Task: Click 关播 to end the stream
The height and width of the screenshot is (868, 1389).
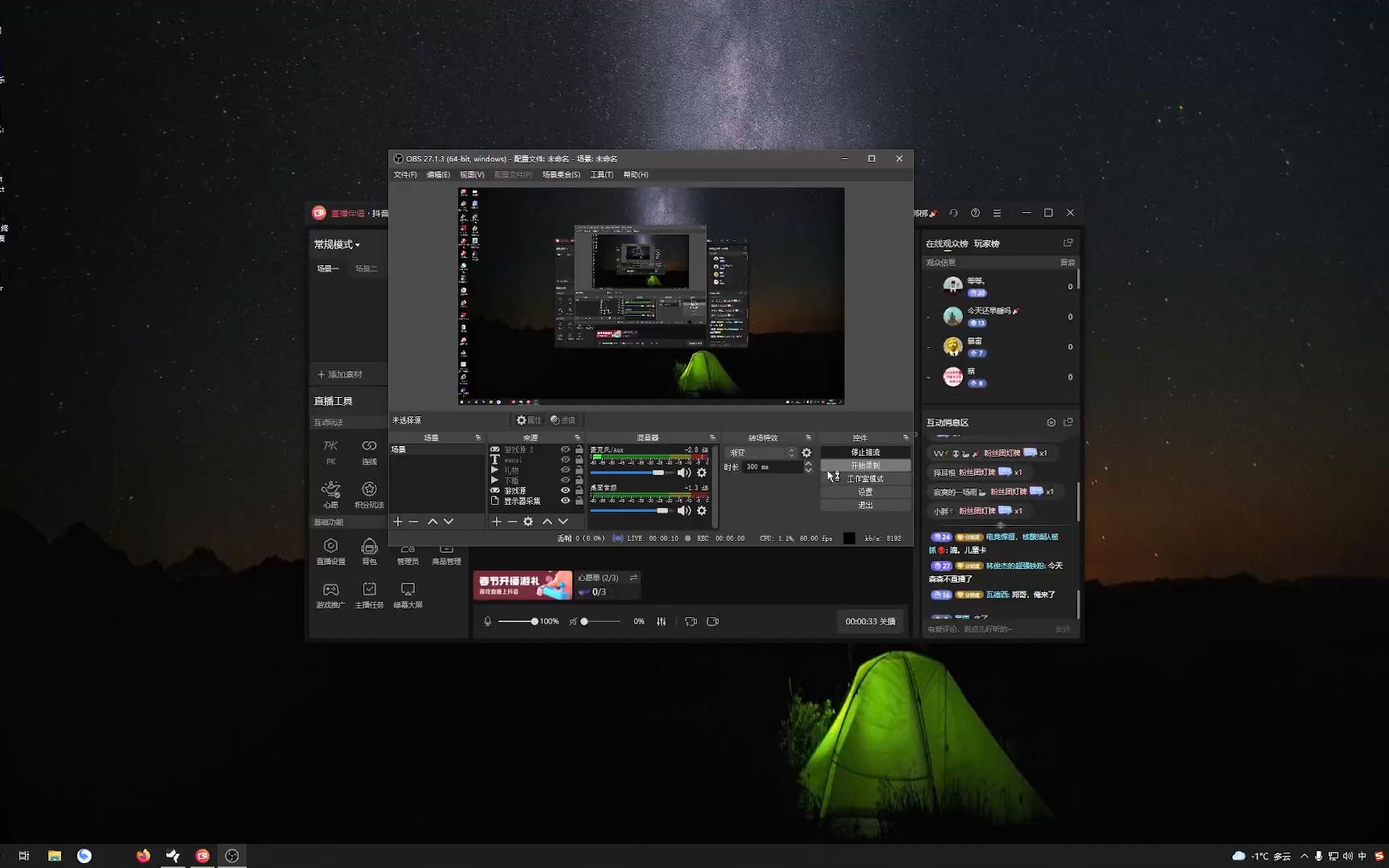Action: [x=870, y=621]
